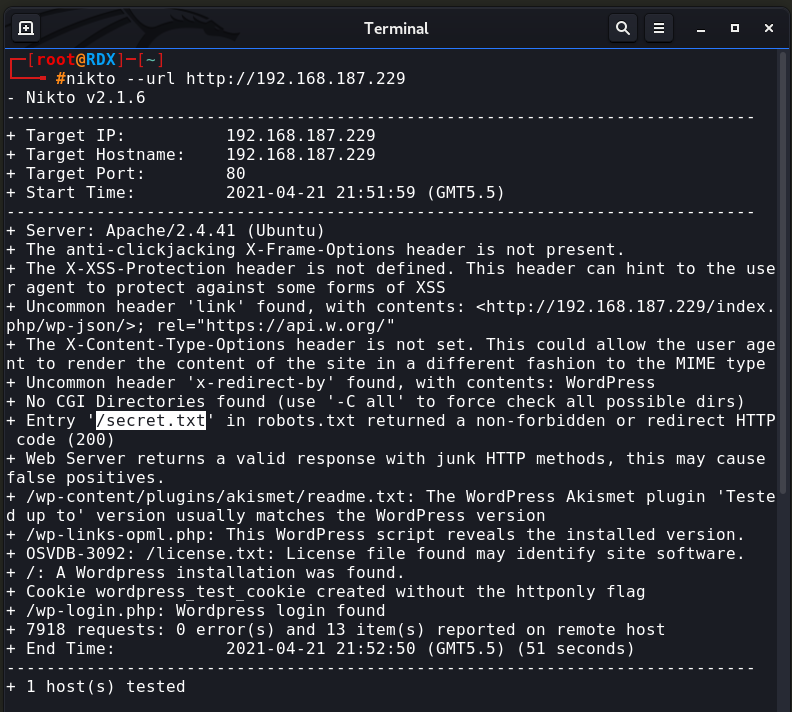The height and width of the screenshot is (712, 792).
Task: Click the 'code (200)' text
Action: (x=65, y=440)
